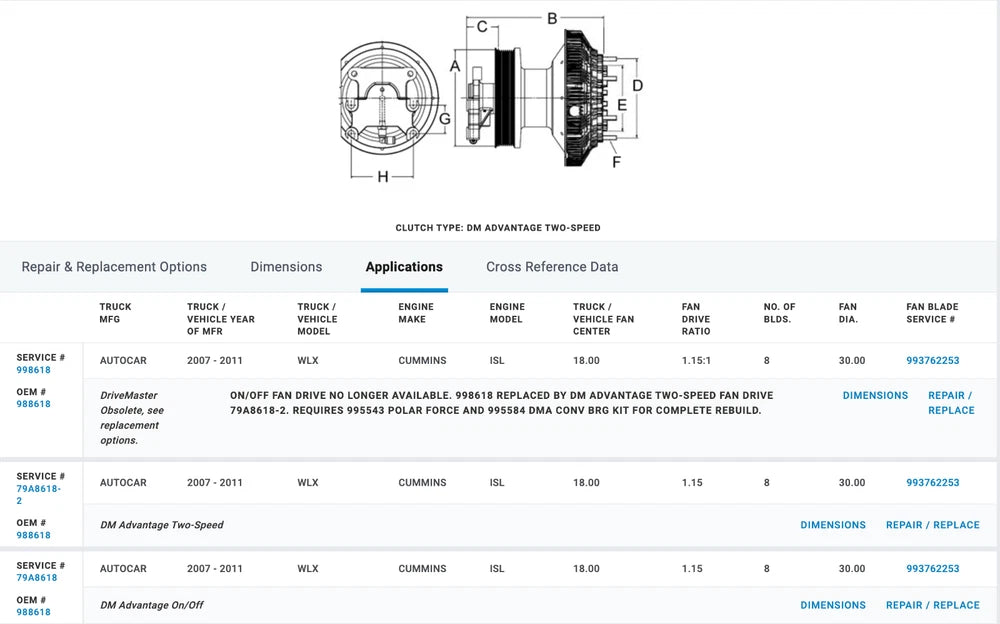Click OEM 988618 in DM Advantage On/Off entry
Screen dimensions: 1000x624
(x=34, y=612)
